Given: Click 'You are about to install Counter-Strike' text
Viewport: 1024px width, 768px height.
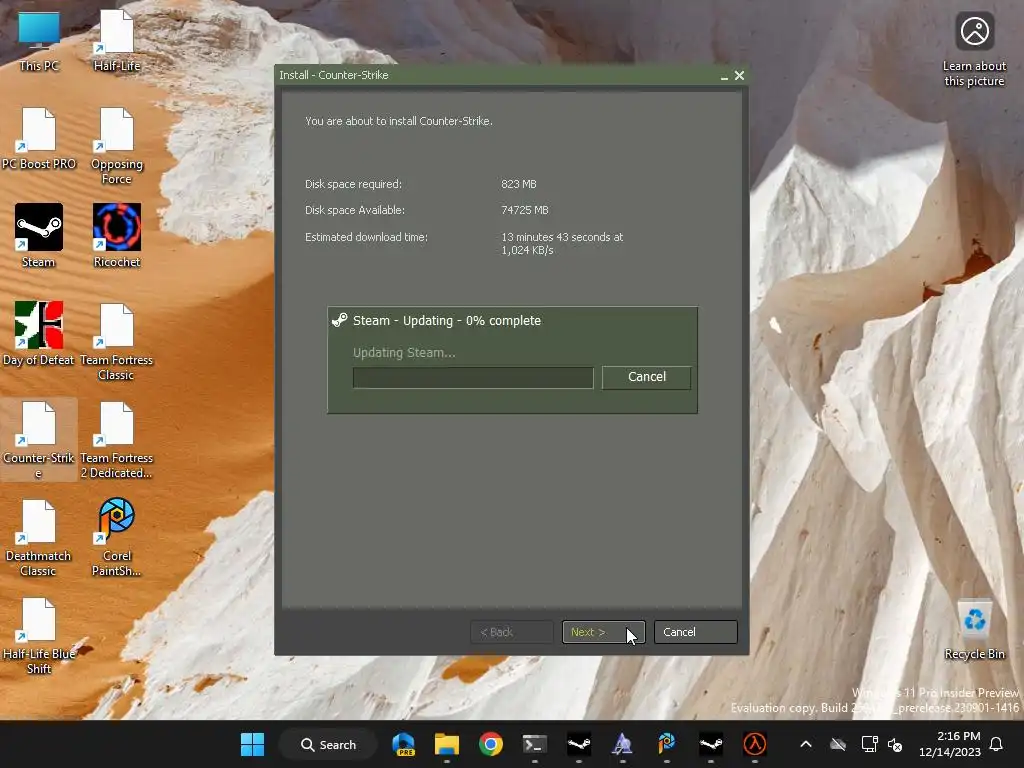Looking at the screenshot, I should click(398, 121).
